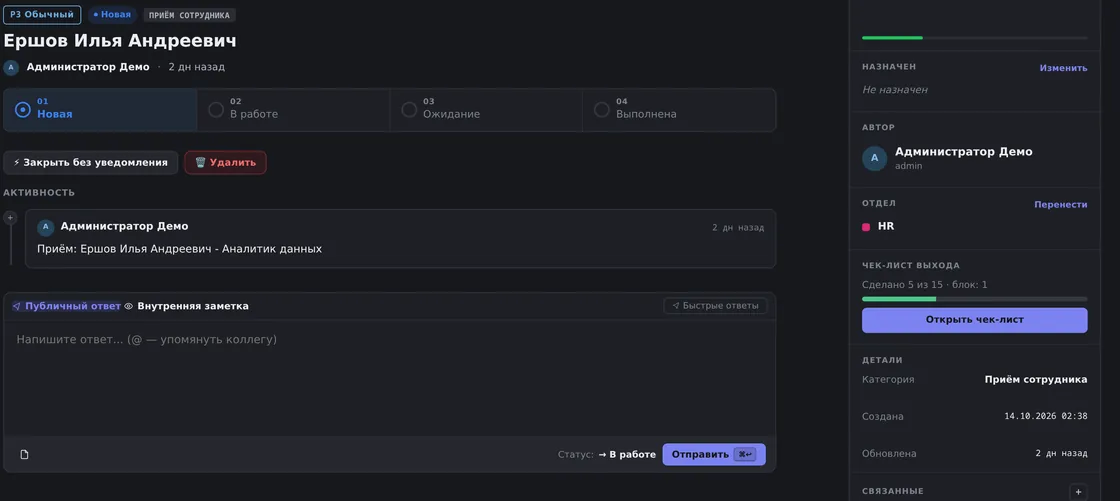Switch to the Внутренняя заметка tab

tap(186, 306)
